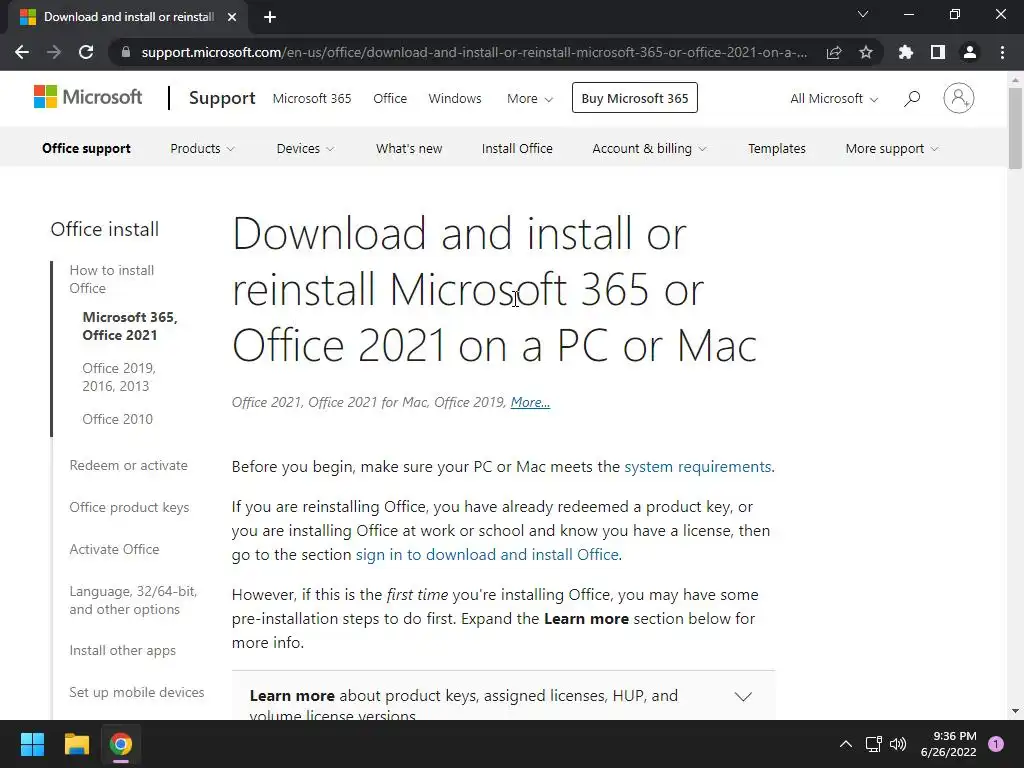Open the notification badge in taskbar
The image size is (1024, 768).
click(996, 744)
